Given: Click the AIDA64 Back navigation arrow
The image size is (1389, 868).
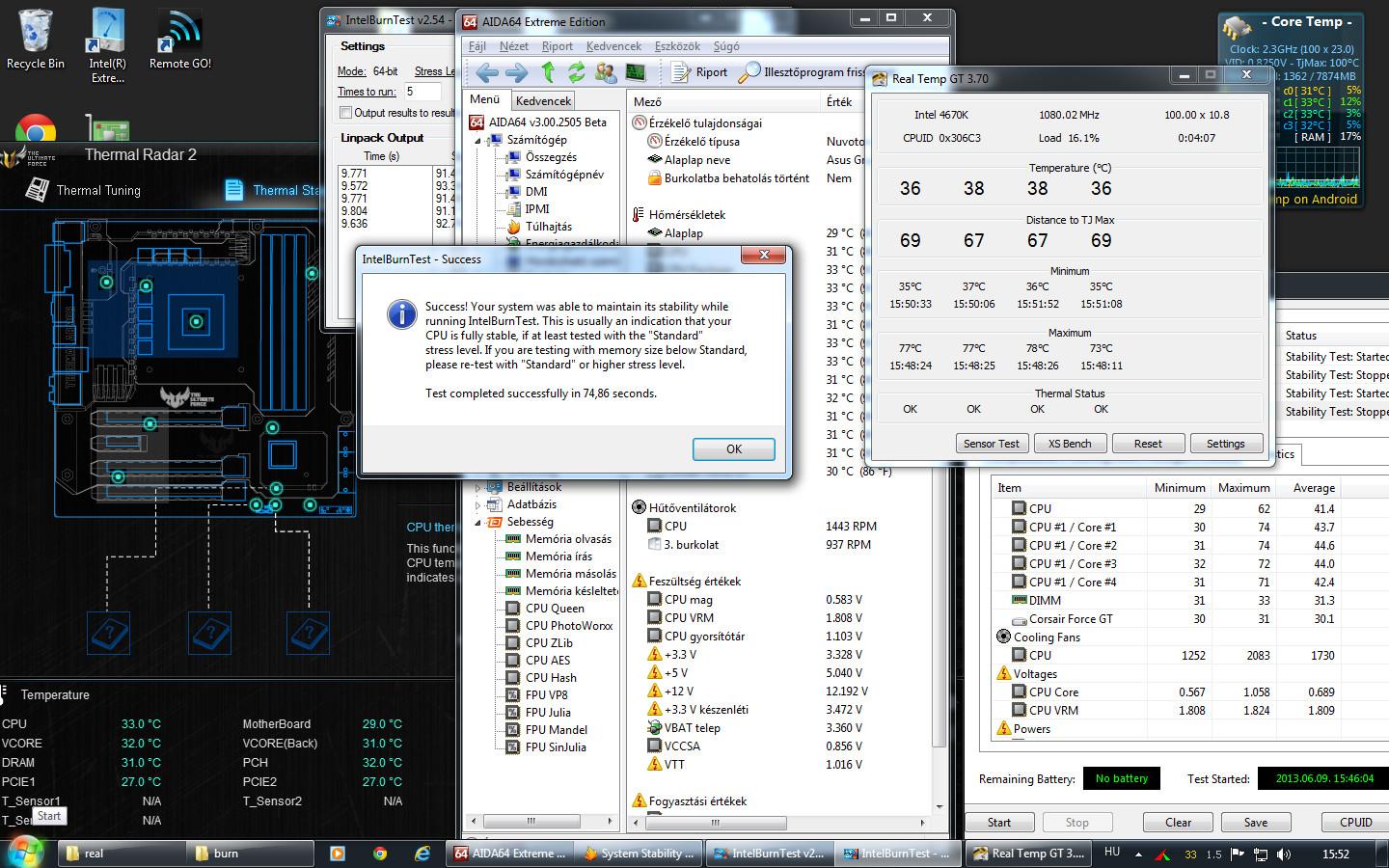Looking at the screenshot, I should point(487,72).
